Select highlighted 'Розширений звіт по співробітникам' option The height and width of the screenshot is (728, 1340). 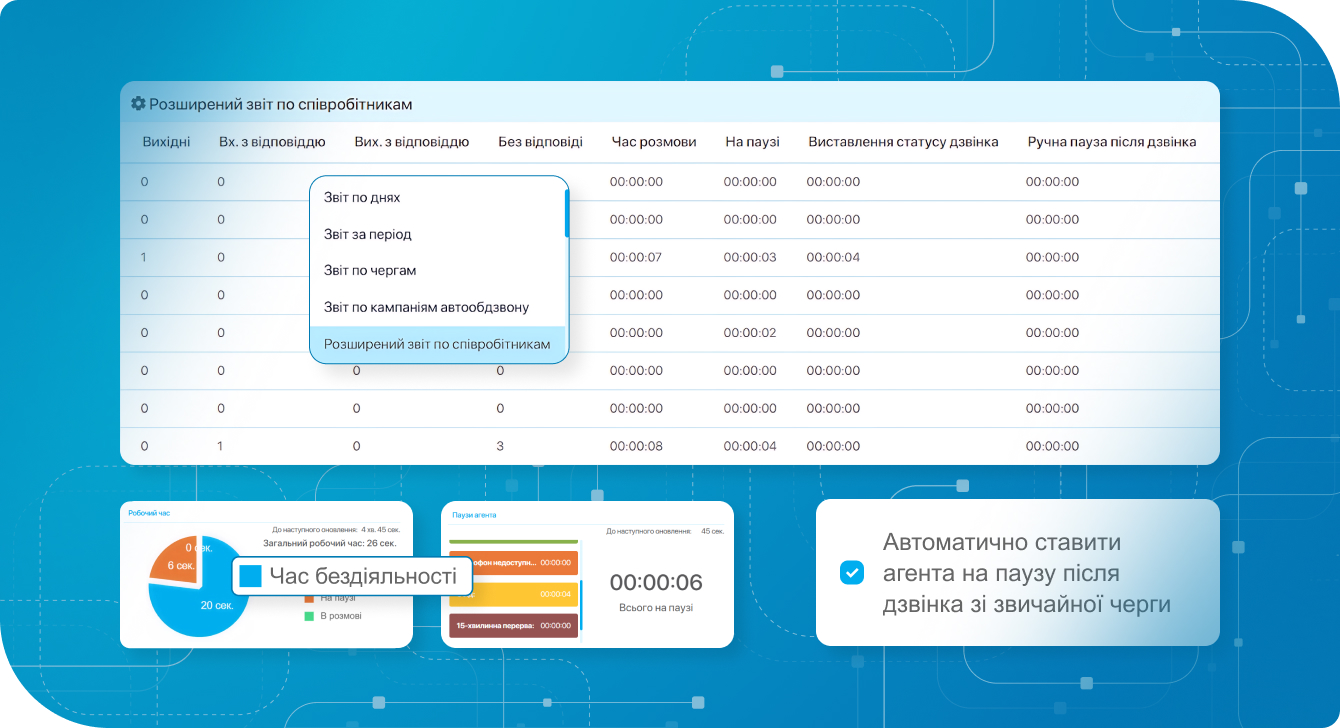[x=437, y=344]
